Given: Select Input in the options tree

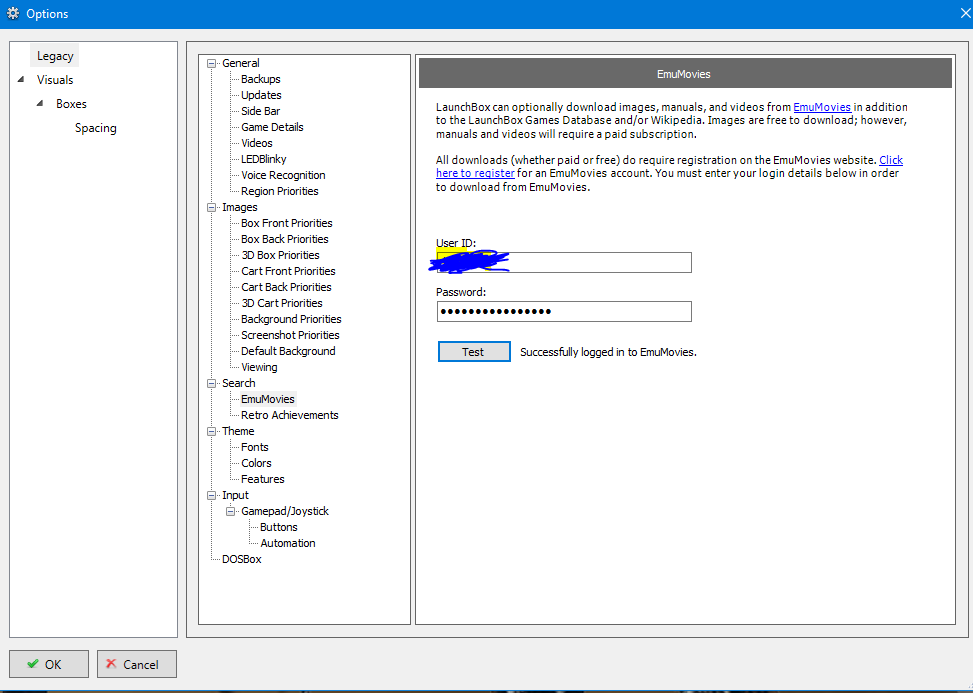Looking at the screenshot, I should pyautogui.click(x=235, y=495).
